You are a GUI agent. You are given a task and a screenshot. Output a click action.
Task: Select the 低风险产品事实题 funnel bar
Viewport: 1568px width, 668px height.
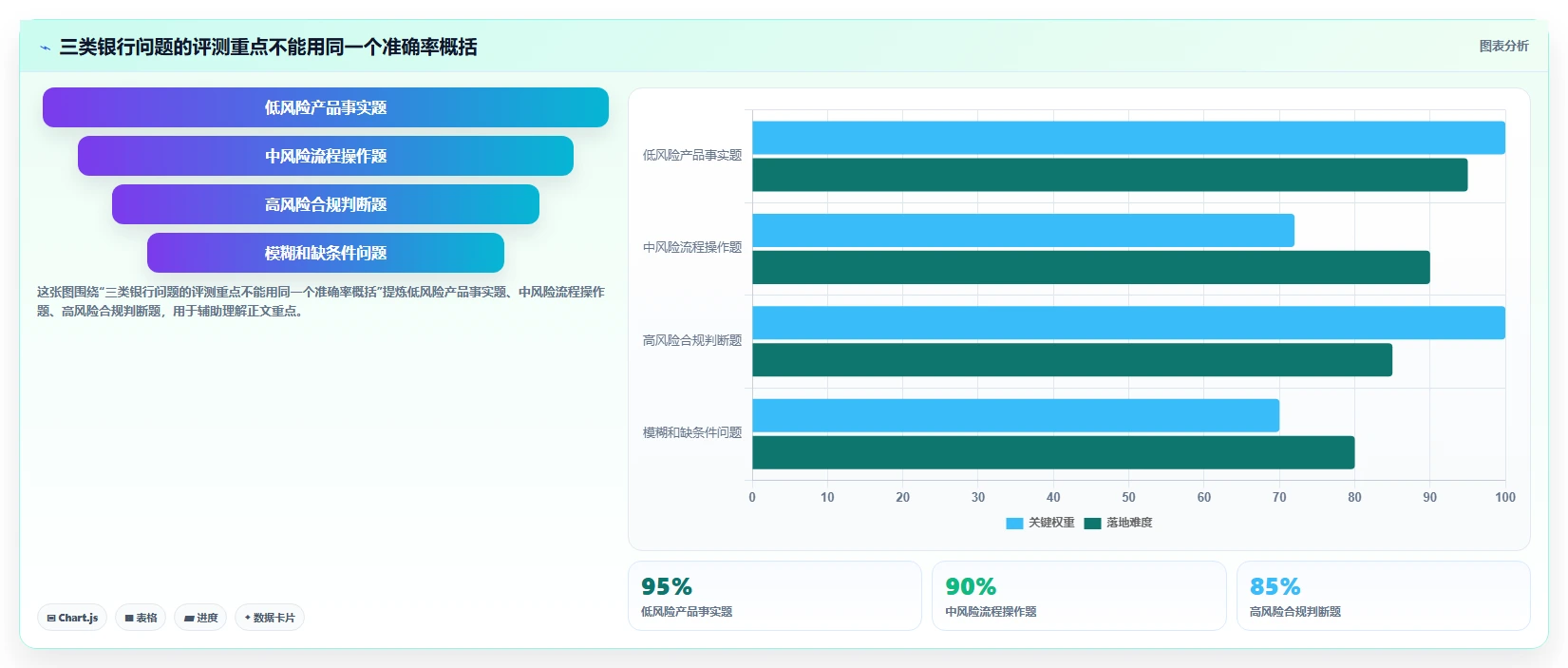(x=326, y=107)
